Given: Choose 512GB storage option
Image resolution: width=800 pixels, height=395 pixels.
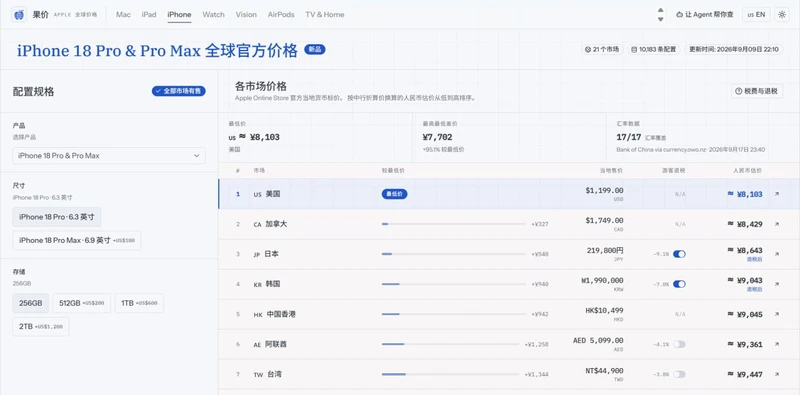Looking at the screenshot, I should (82, 303).
